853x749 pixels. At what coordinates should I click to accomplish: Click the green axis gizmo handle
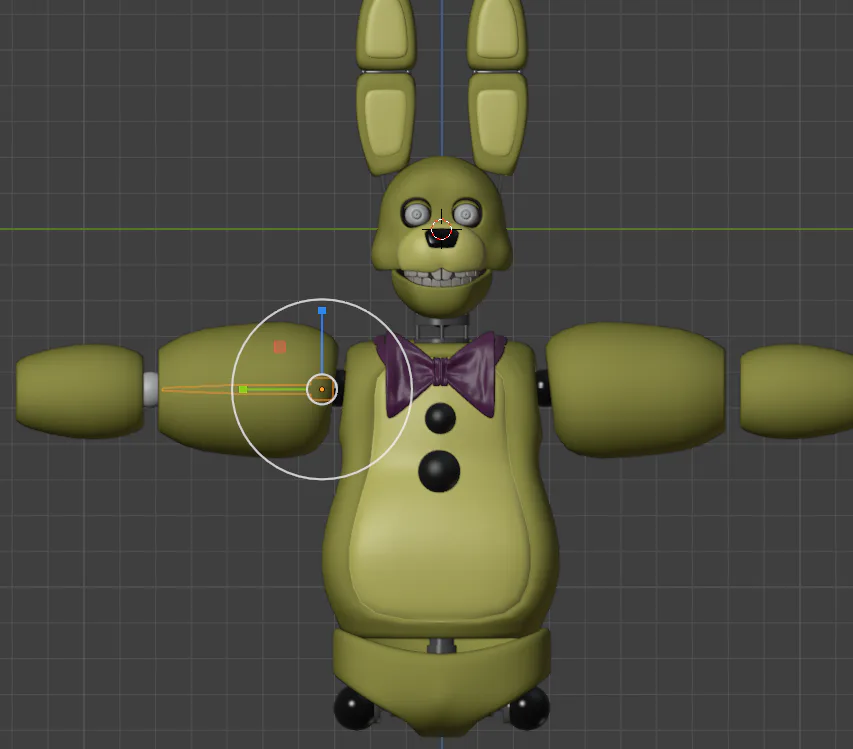point(243,389)
